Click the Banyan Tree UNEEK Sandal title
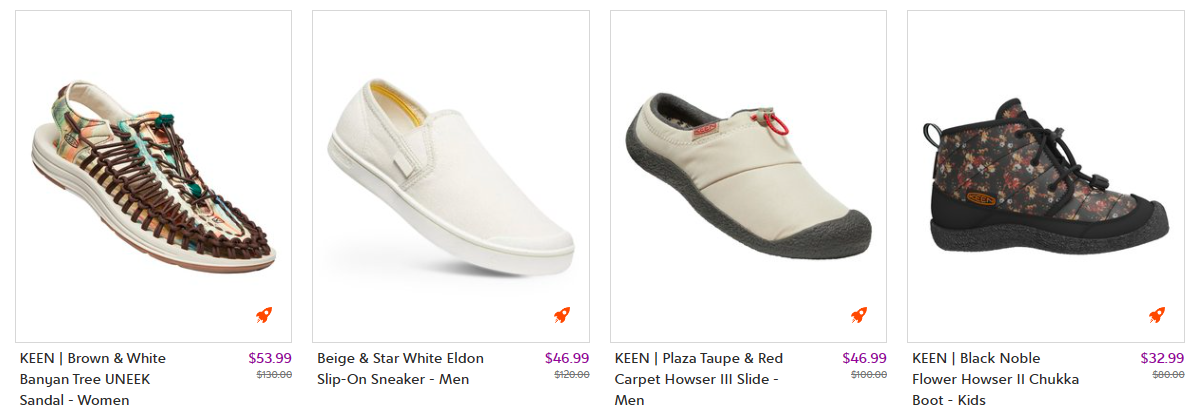Screen dimensions: 1200x420 click(93, 379)
